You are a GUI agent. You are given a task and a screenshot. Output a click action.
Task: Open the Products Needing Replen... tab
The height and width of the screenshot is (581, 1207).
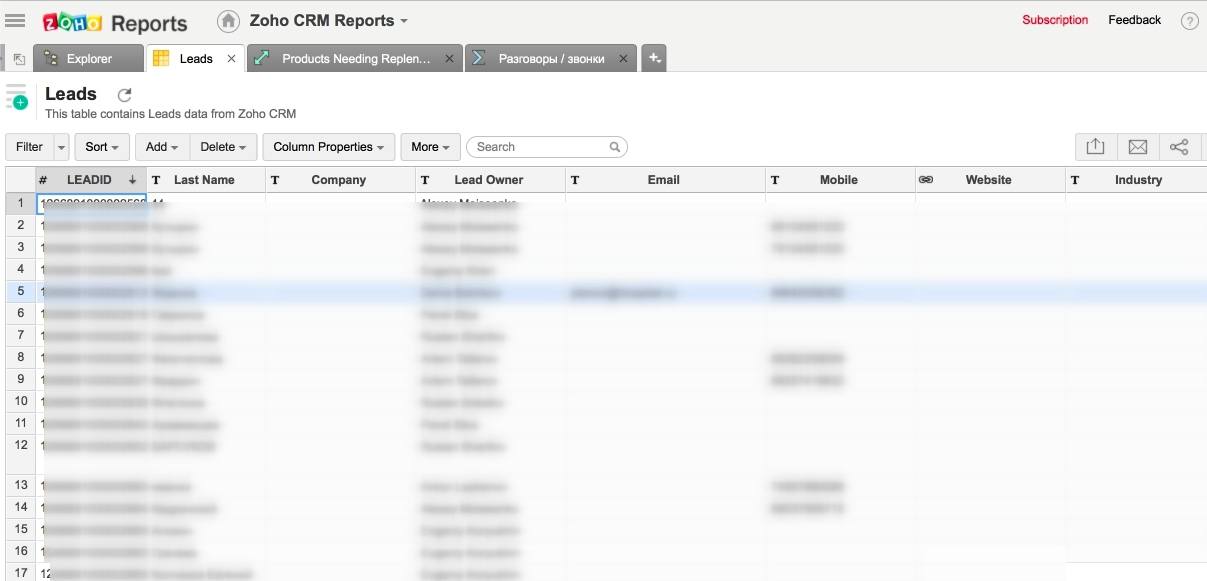(x=355, y=59)
